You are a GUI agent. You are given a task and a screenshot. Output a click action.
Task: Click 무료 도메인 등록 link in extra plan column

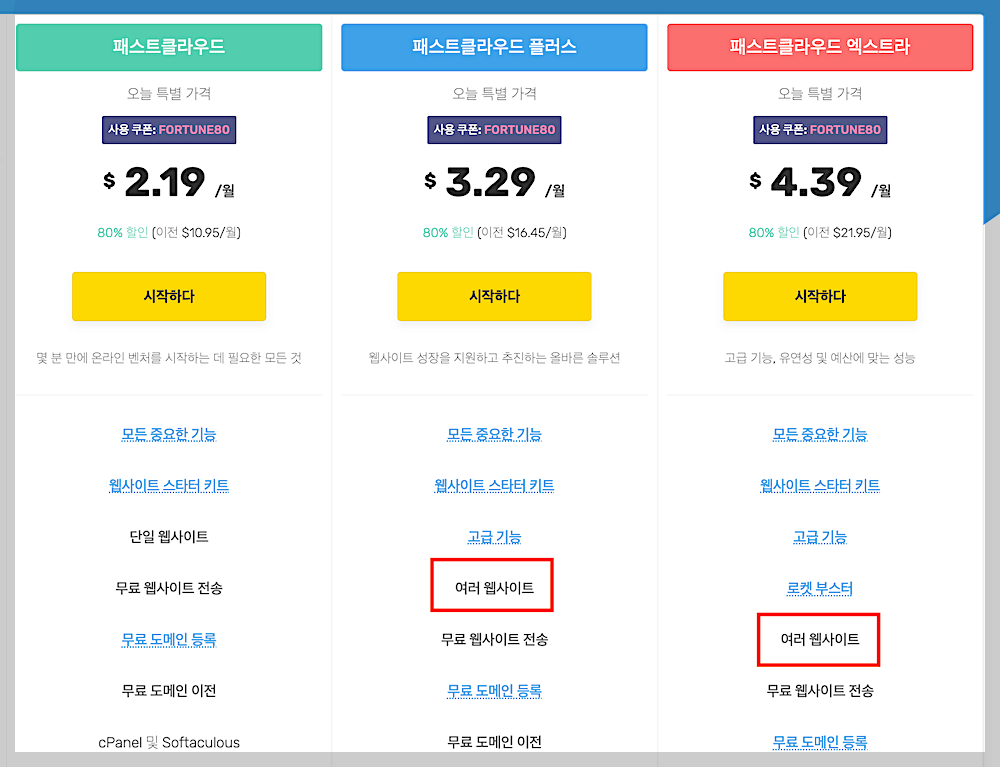pyautogui.click(x=819, y=742)
